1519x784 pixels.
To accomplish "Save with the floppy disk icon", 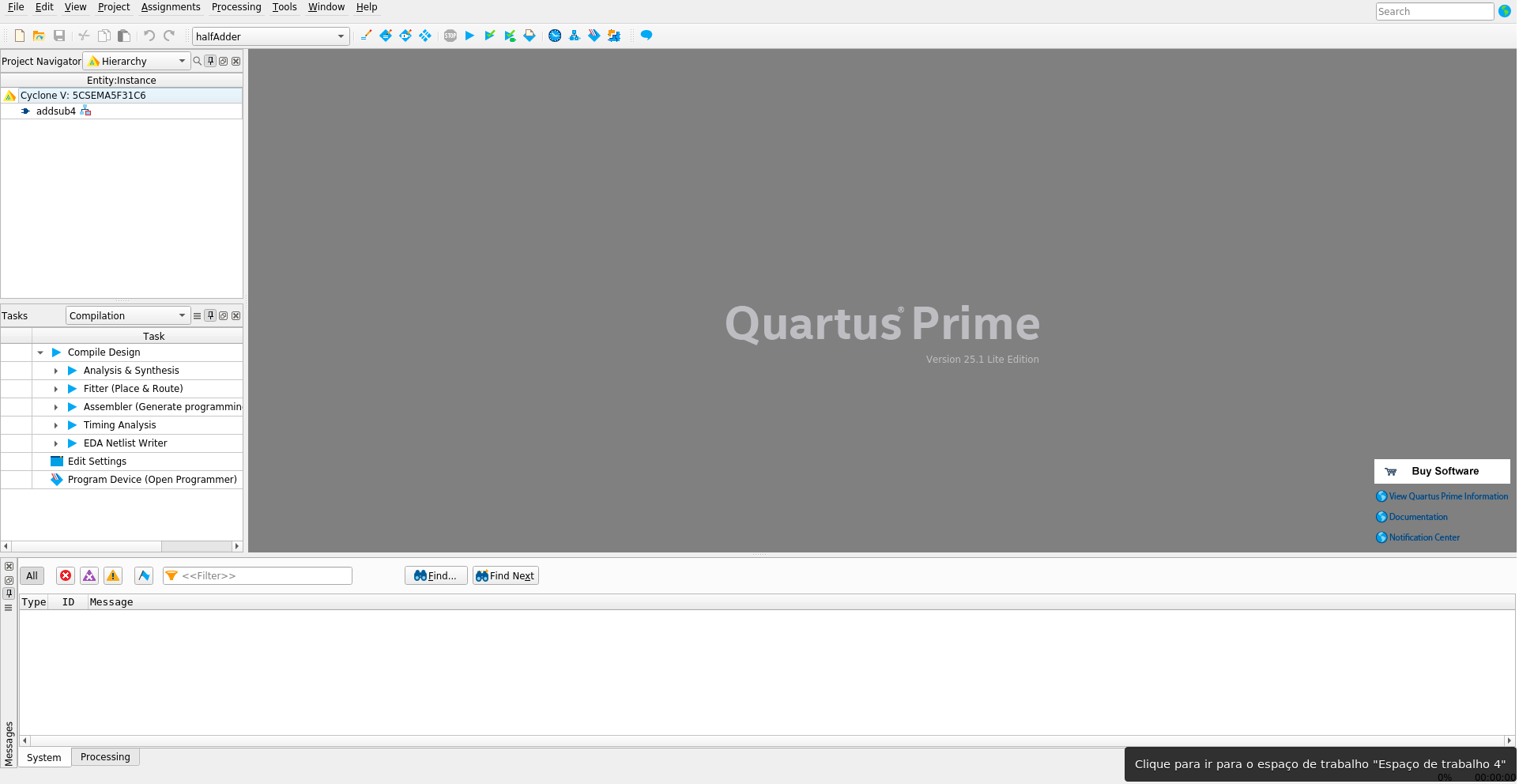I will click(x=59, y=36).
